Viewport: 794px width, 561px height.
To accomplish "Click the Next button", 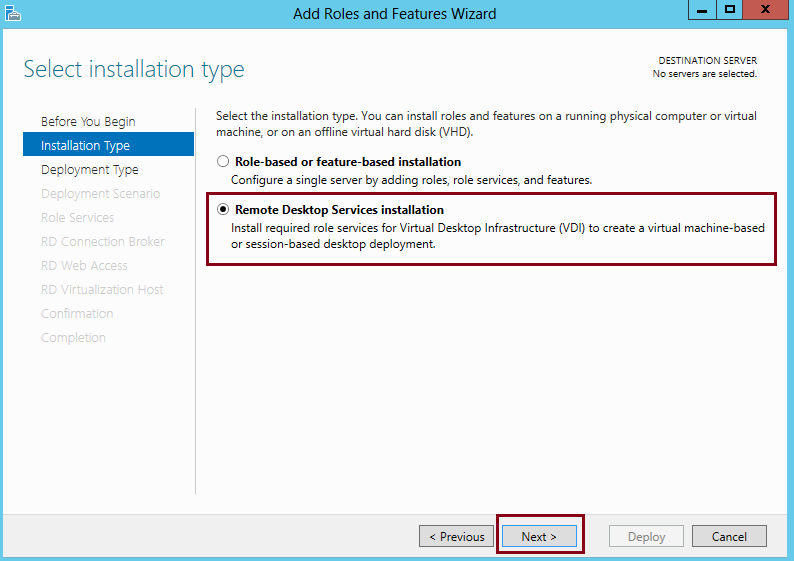I will click(539, 536).
